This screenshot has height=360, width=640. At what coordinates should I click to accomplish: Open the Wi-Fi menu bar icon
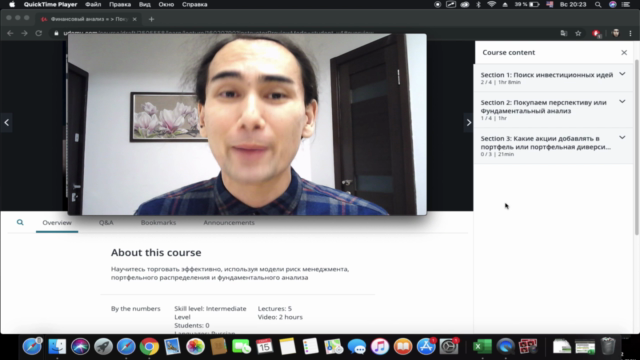[x=491, y=4]
